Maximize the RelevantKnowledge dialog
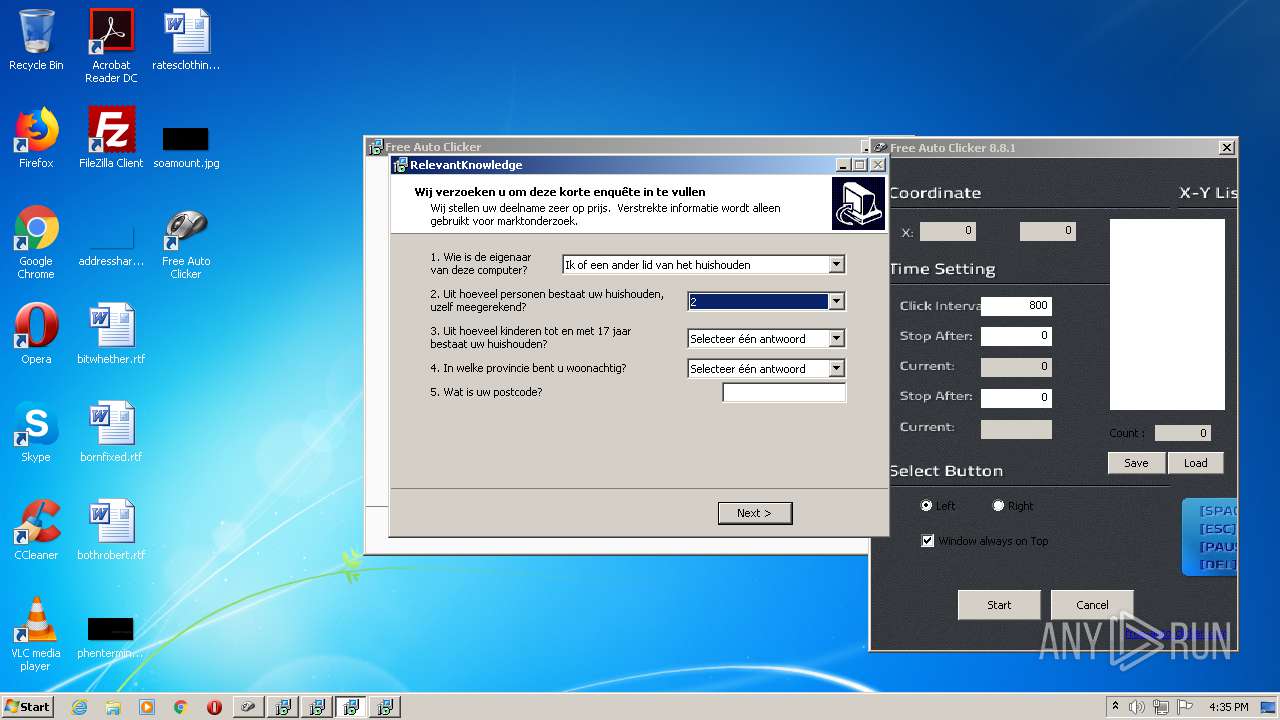The height and width of the screenshot is (720, 1280). [860, 165]
